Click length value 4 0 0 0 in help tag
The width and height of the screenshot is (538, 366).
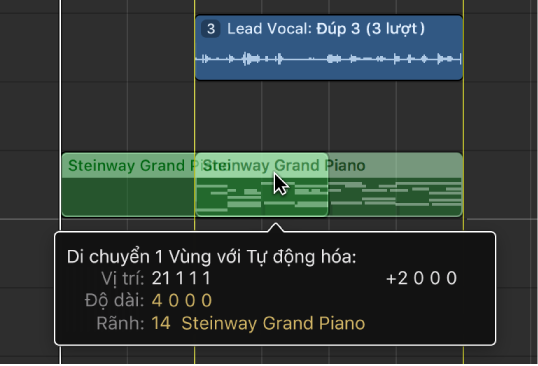182,301
